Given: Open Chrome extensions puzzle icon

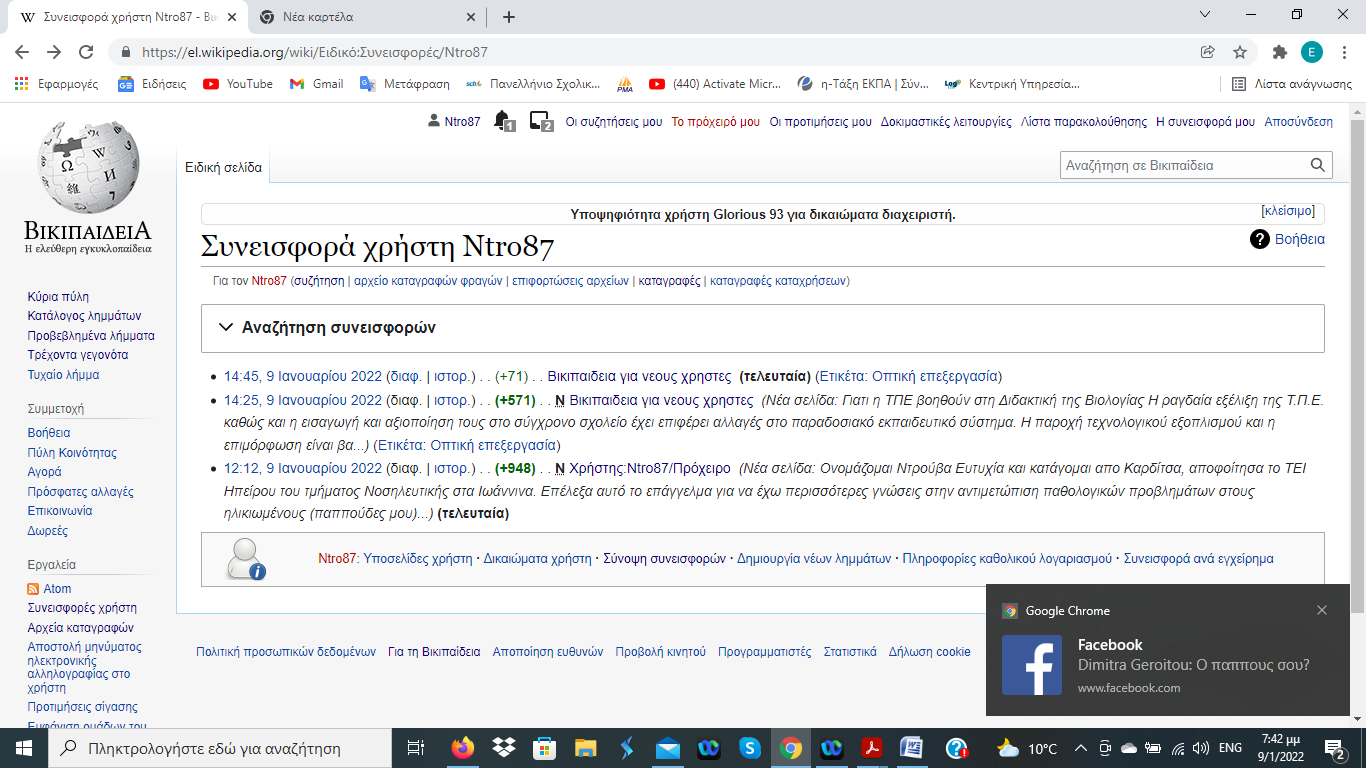Looking at the screenshot, I should coord(1279,52).
